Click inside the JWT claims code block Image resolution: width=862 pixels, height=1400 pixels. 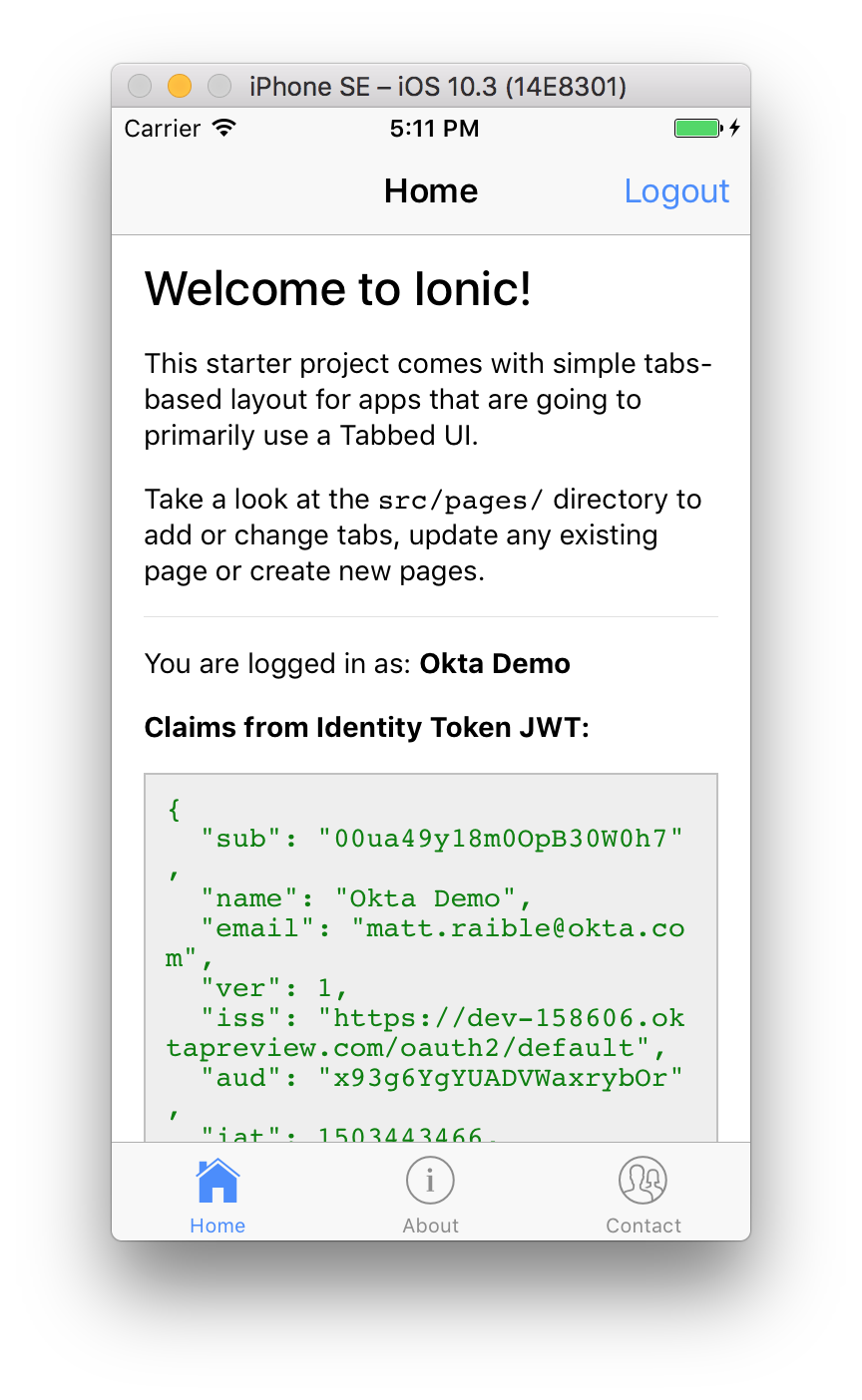click(x=430, y=957)
